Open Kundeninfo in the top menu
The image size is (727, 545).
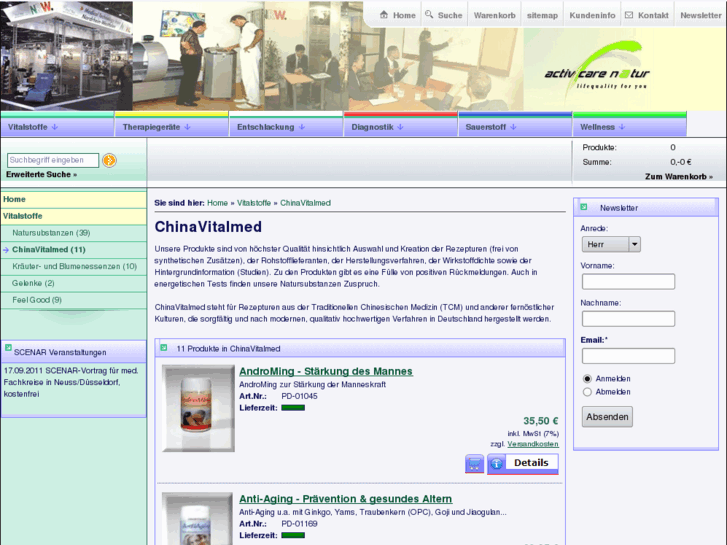pos(592,15)
